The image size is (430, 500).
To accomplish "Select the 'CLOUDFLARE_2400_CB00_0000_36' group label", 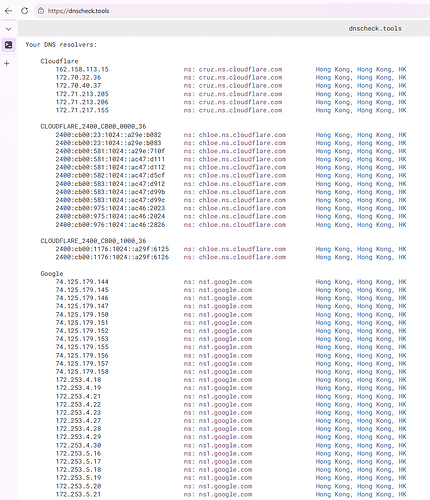I will click(93, 126).
